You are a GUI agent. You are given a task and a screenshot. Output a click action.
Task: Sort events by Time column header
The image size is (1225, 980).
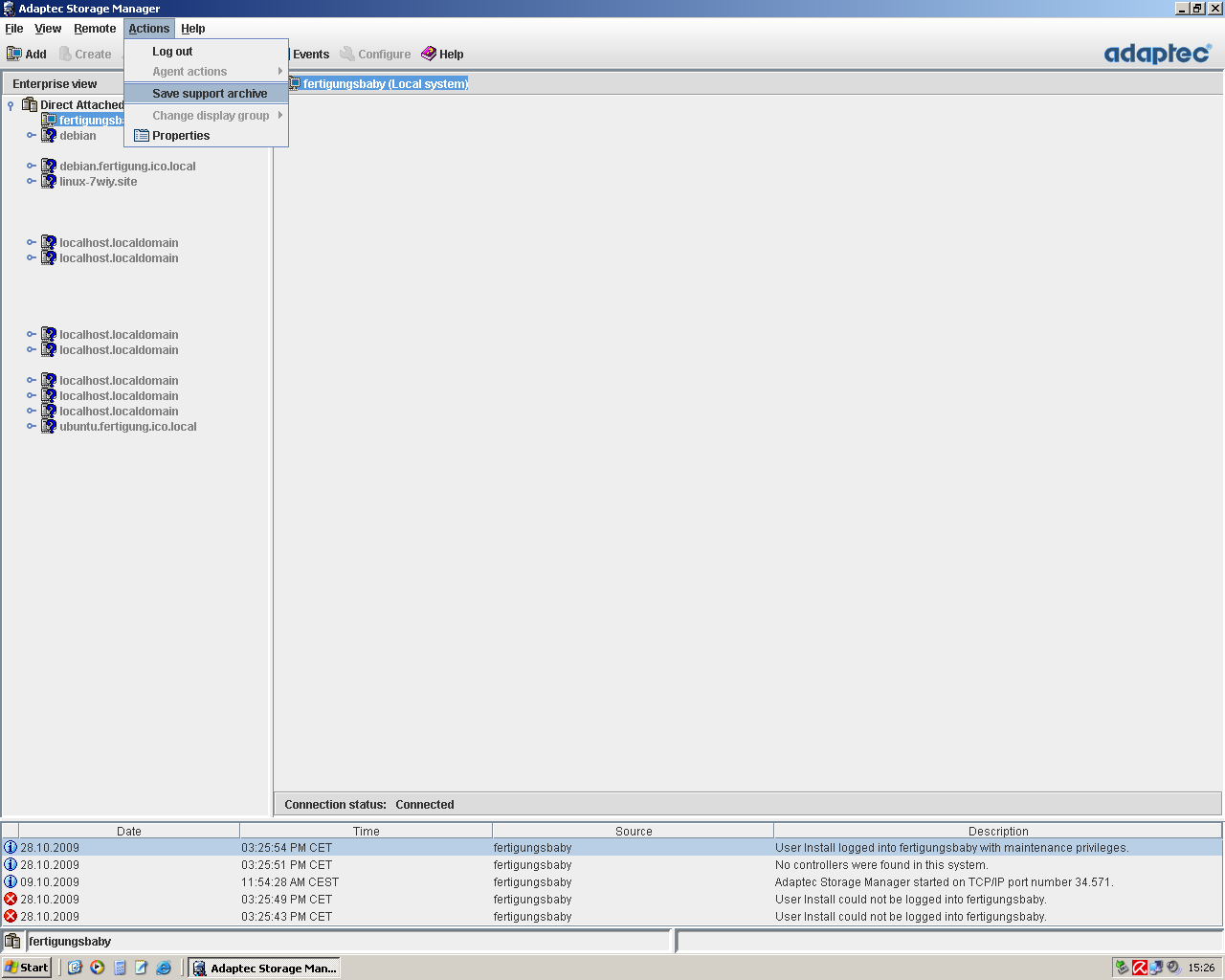point(366,831)
